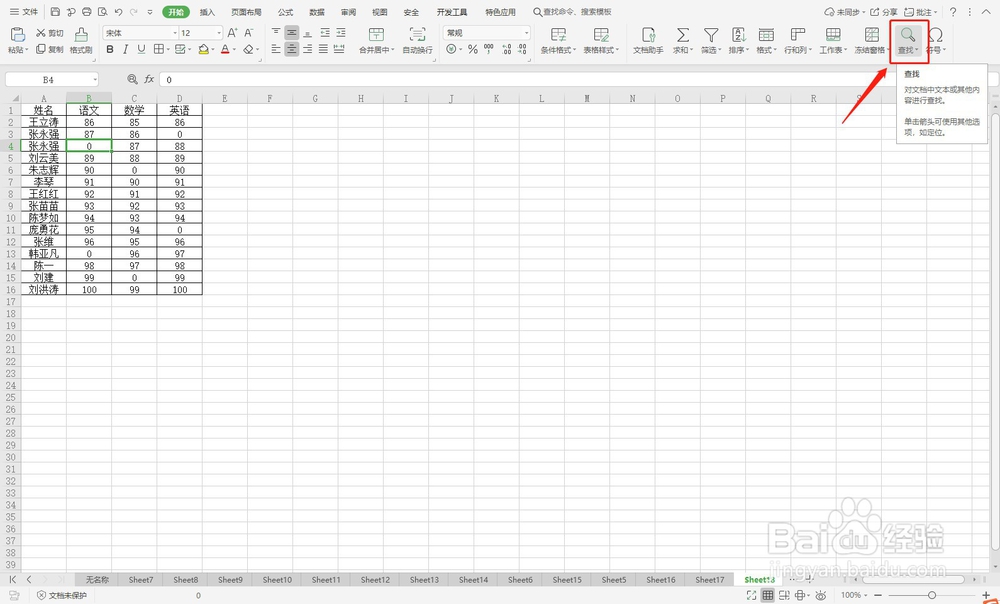Switch to the Formulas (公式) tab
This screenshot has height=604, width=1000.
[285, 12]
